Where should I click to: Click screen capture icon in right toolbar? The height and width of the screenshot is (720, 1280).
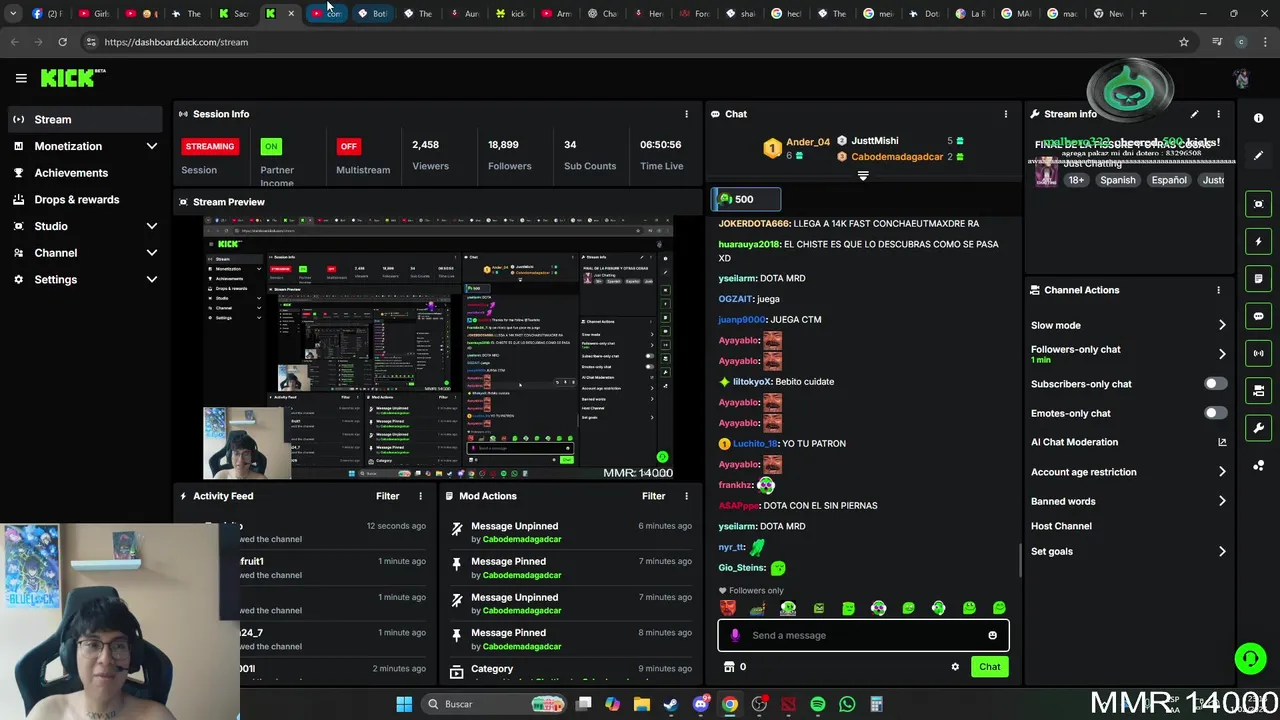click(x=1258, y=204)
